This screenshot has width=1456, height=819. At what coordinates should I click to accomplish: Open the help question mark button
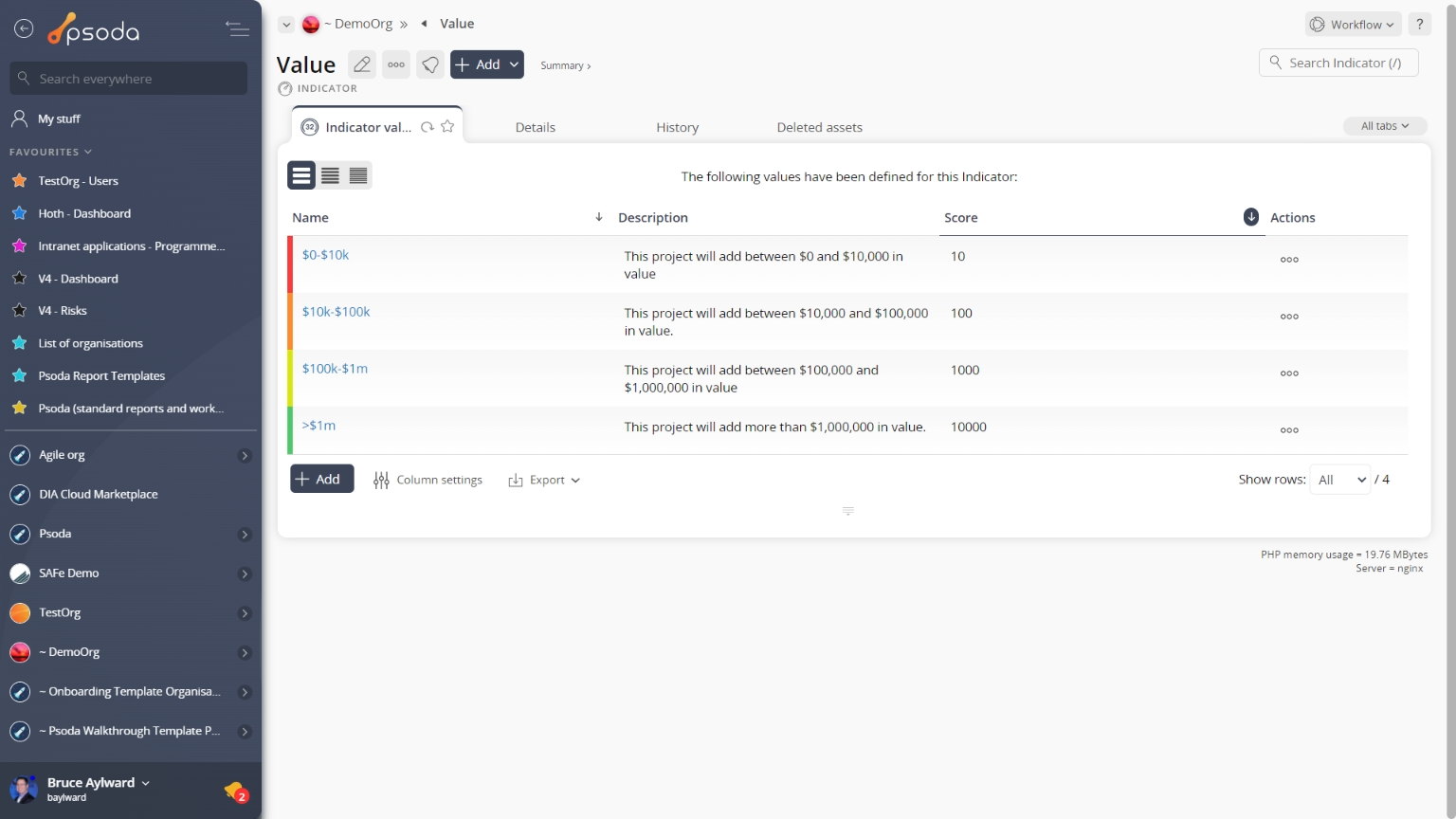pos(1419,25)
